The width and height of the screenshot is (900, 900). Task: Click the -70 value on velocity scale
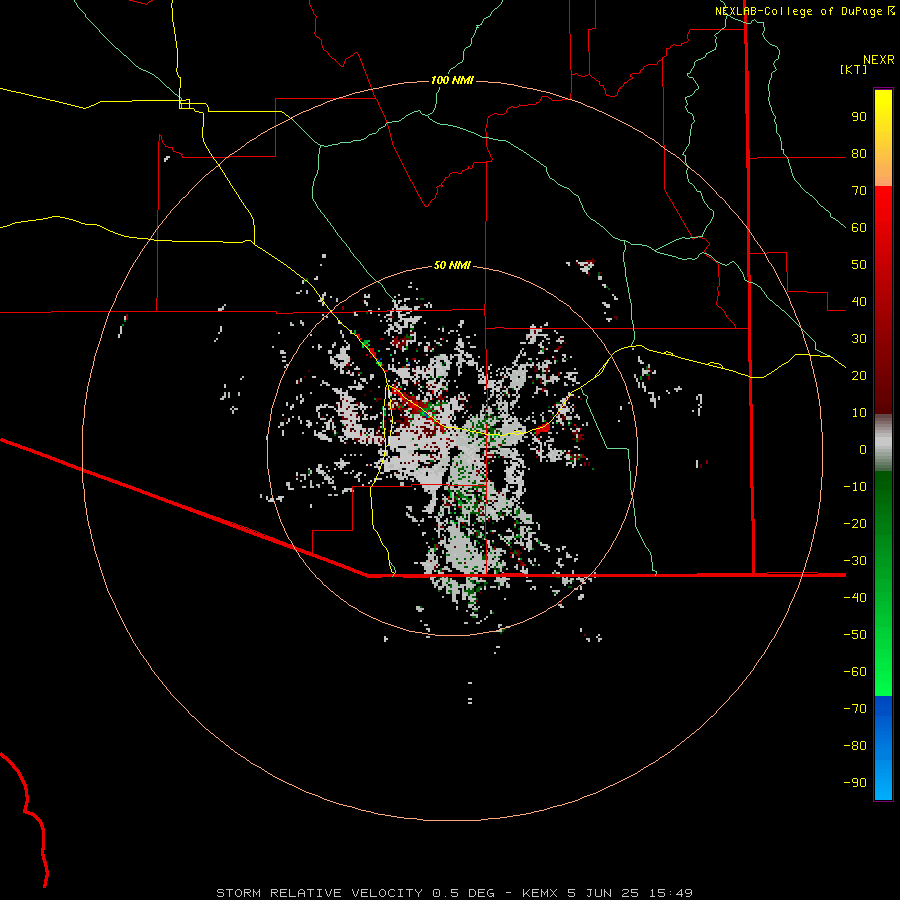[x=855, y=709]
